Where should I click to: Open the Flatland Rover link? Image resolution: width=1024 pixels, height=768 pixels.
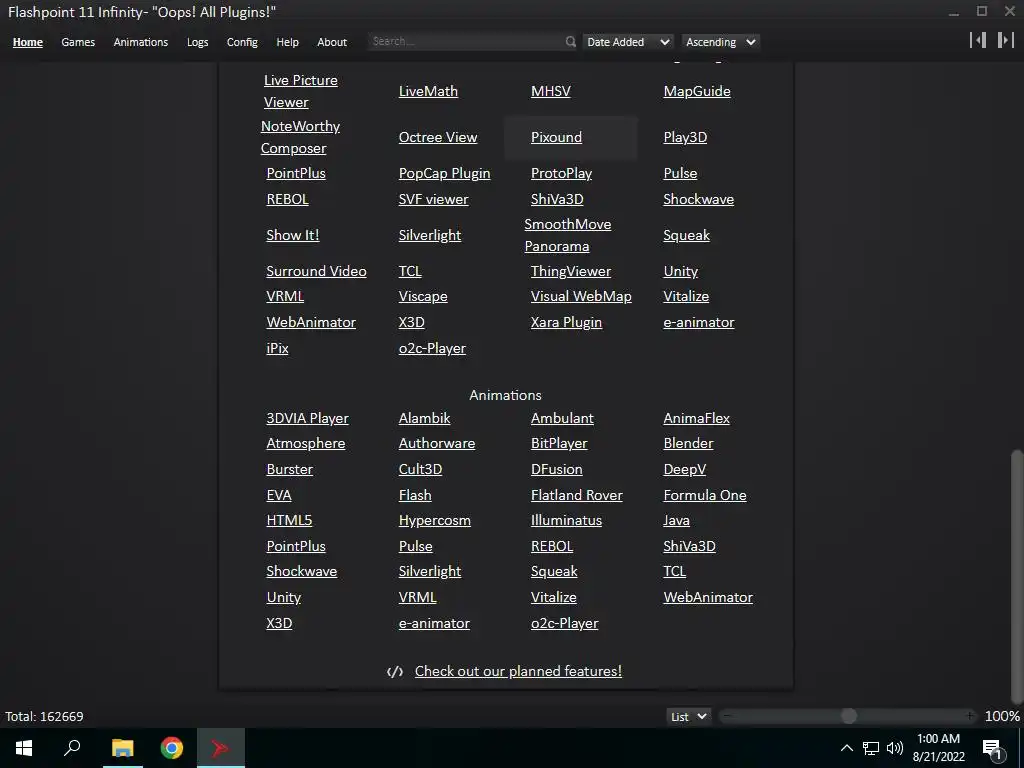[577, 495]
